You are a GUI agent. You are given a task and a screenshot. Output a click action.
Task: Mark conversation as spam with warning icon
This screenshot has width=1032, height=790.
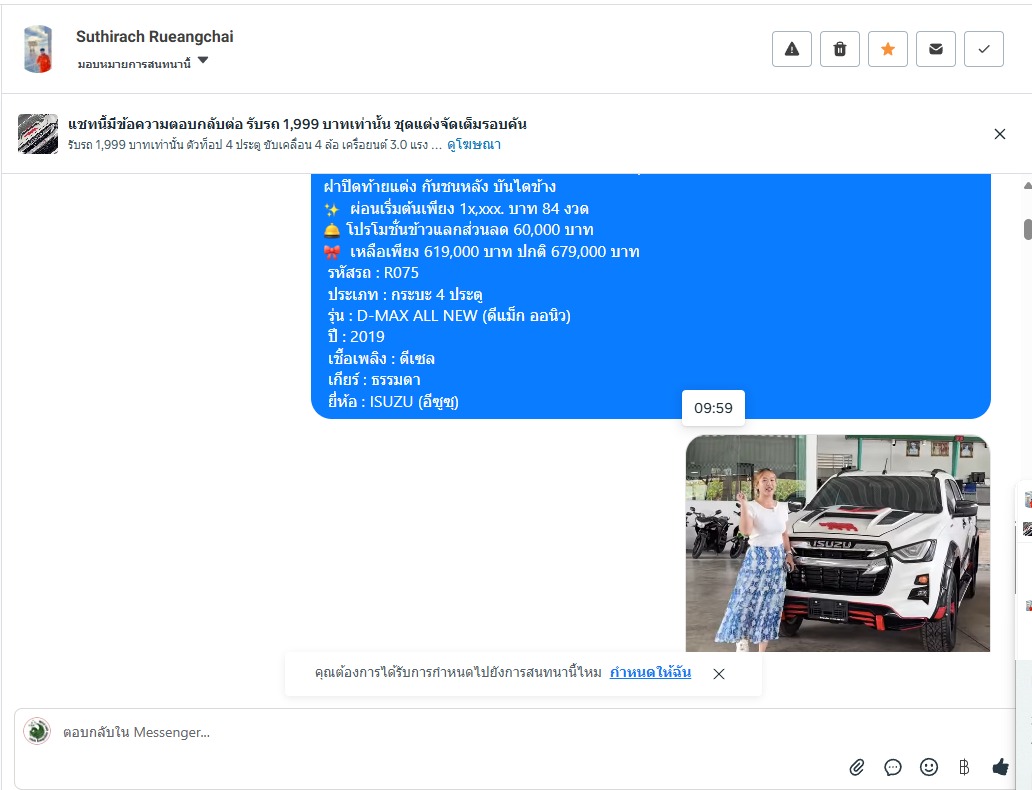792,49
